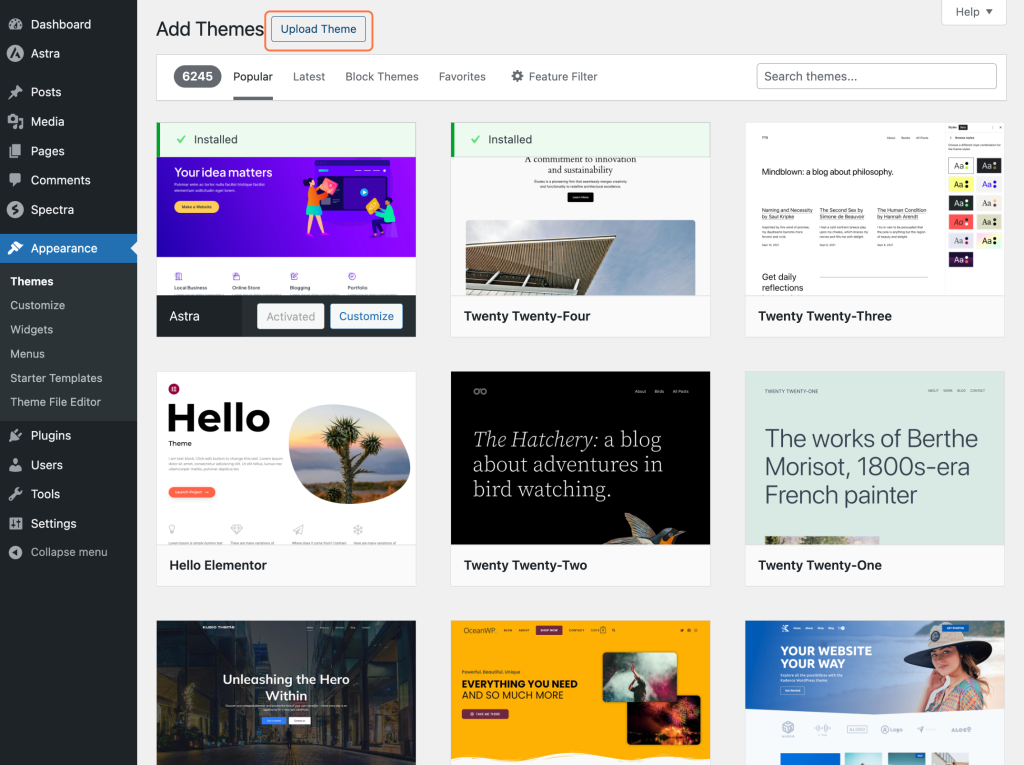
Task: Click the Appearance paintbrush icon
Action: click(16, 248)
